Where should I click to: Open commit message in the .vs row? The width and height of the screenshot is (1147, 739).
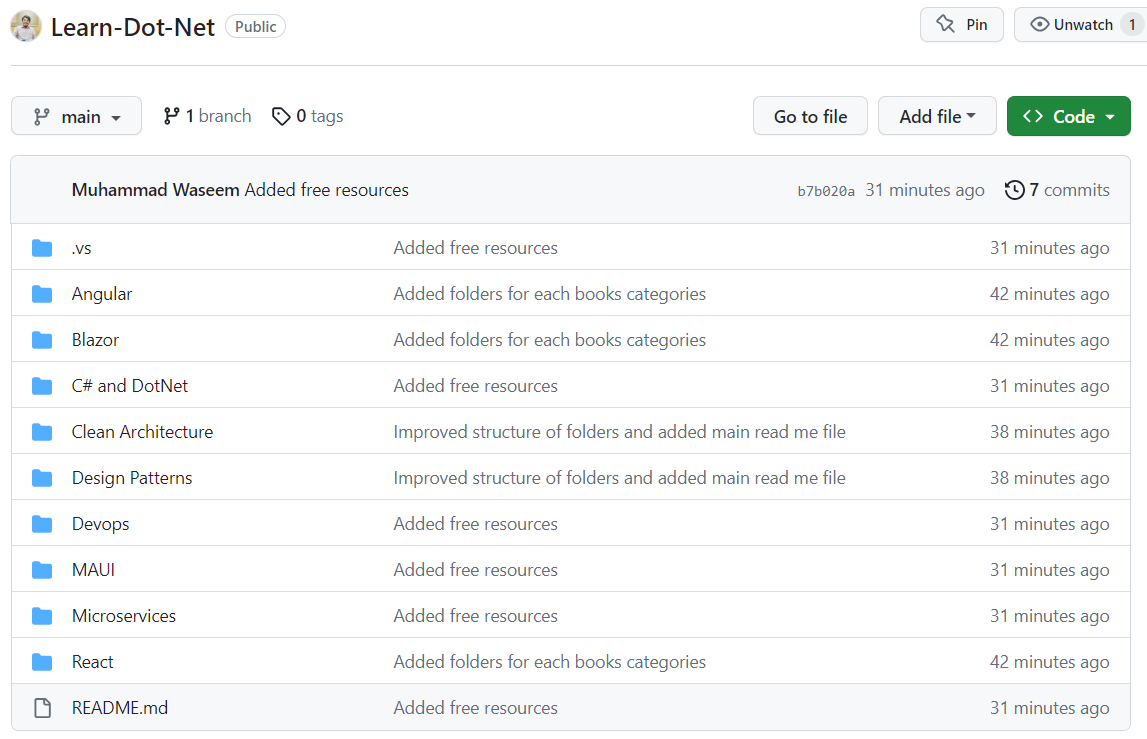click(475, 248)
